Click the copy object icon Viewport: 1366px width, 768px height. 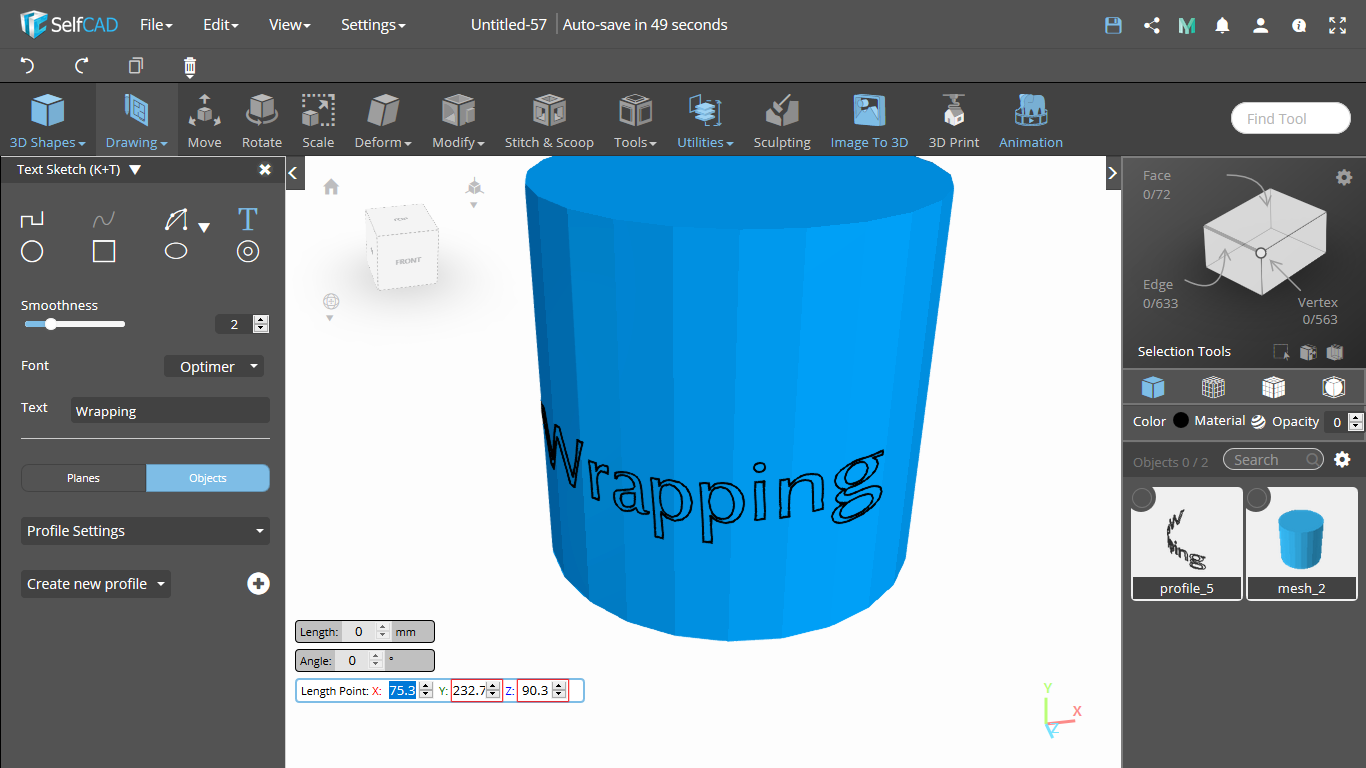pyautogui.click(x=136, y=66)
